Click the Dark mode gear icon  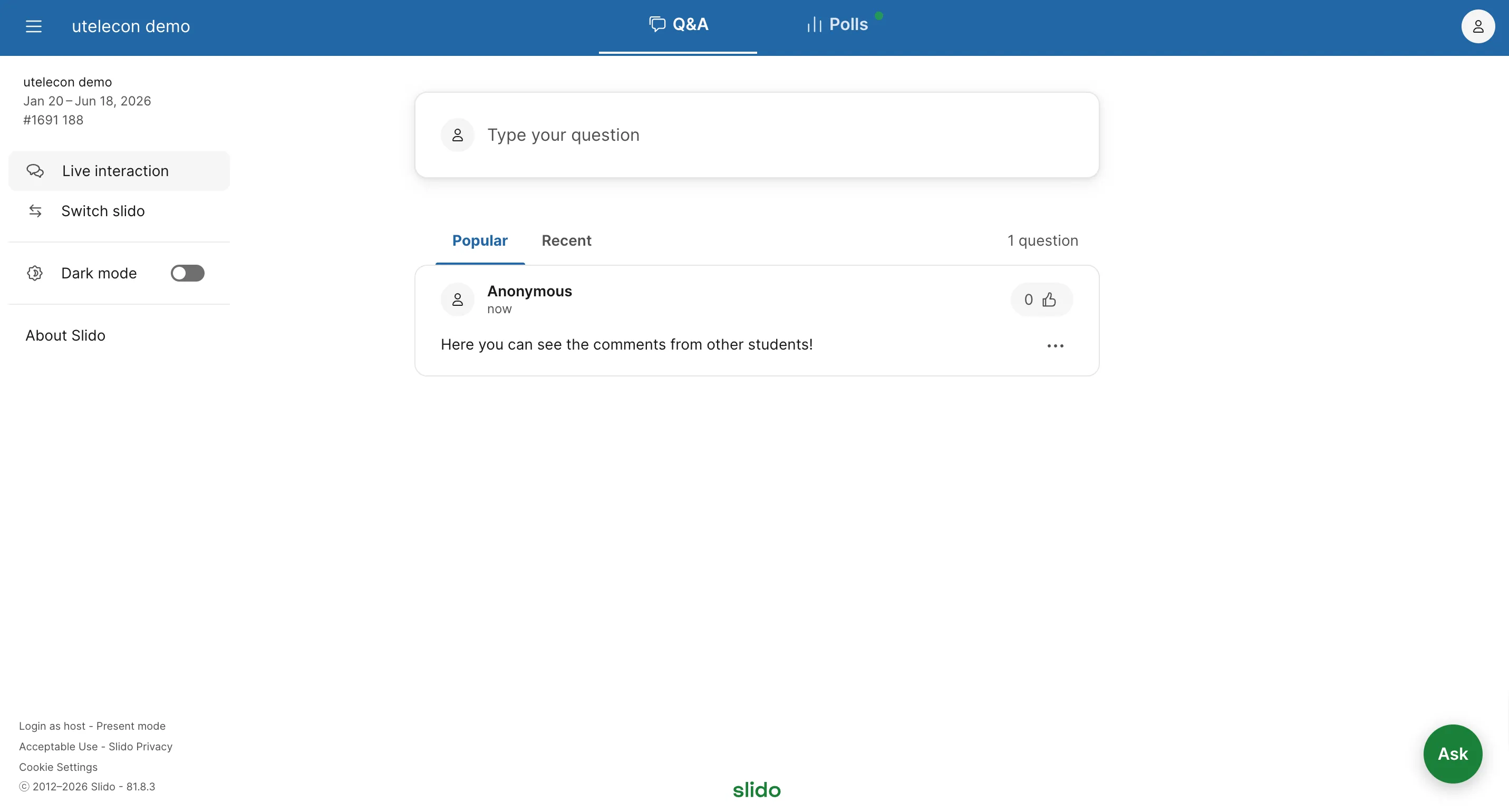point(35,273)
